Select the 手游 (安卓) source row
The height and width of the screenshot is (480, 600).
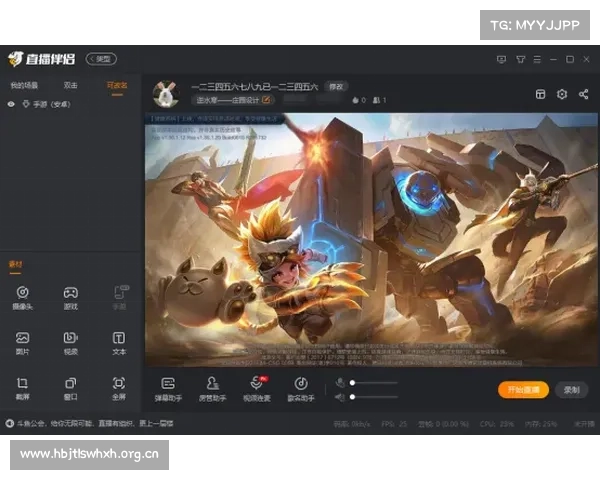71,104
